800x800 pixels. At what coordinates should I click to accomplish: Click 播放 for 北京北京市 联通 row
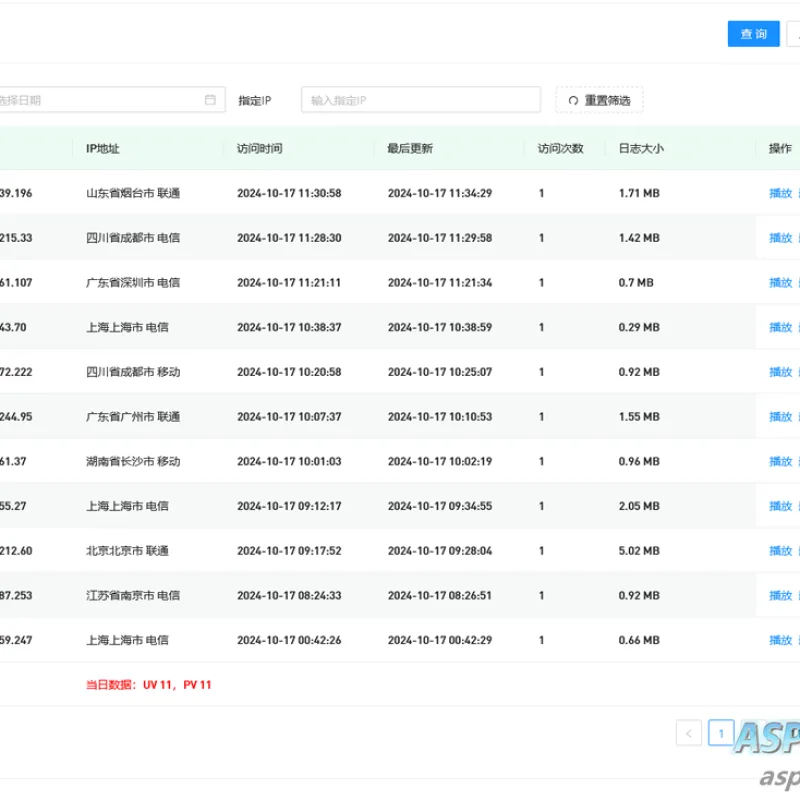tap(780, 551)
